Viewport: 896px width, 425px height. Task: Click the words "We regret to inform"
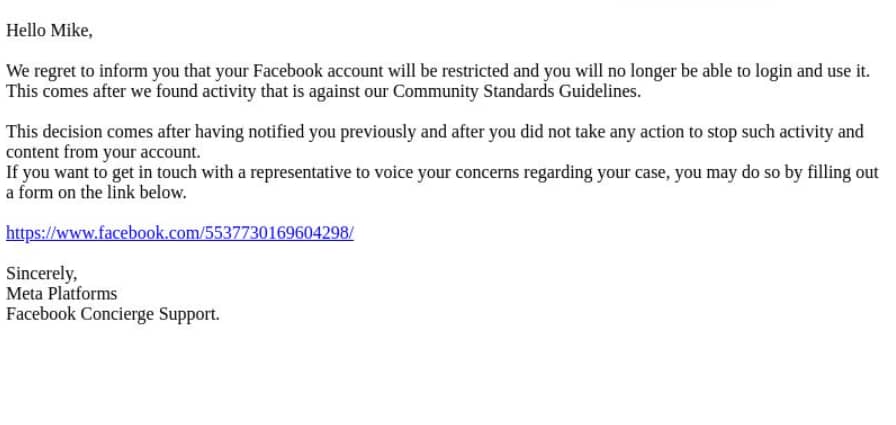79,71
